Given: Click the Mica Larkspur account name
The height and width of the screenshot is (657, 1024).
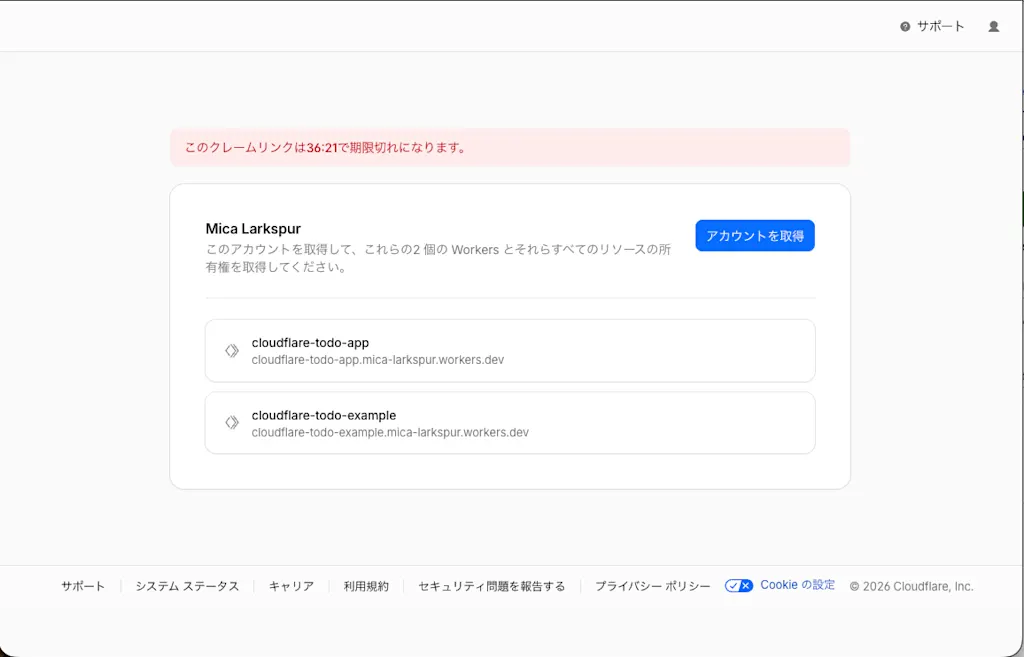Looking at the screenshot, I should [x=253, y=229].
